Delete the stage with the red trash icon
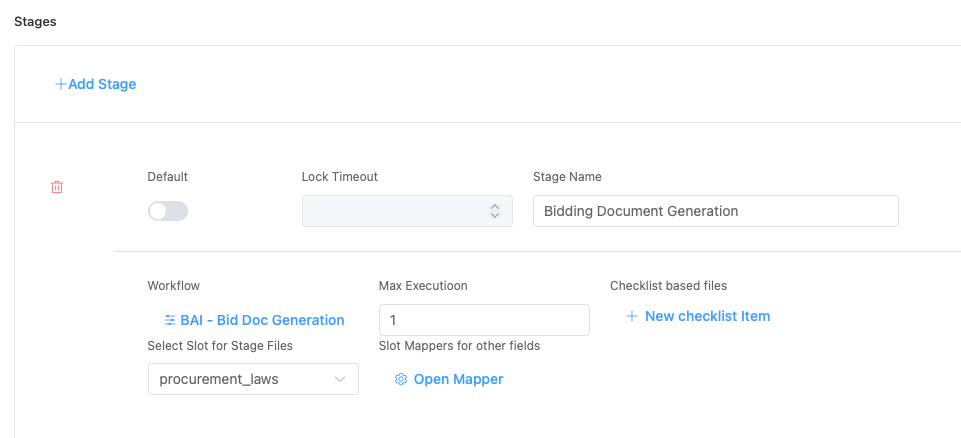The width and height of the screenshot is (961, 438). pos(57,187)
